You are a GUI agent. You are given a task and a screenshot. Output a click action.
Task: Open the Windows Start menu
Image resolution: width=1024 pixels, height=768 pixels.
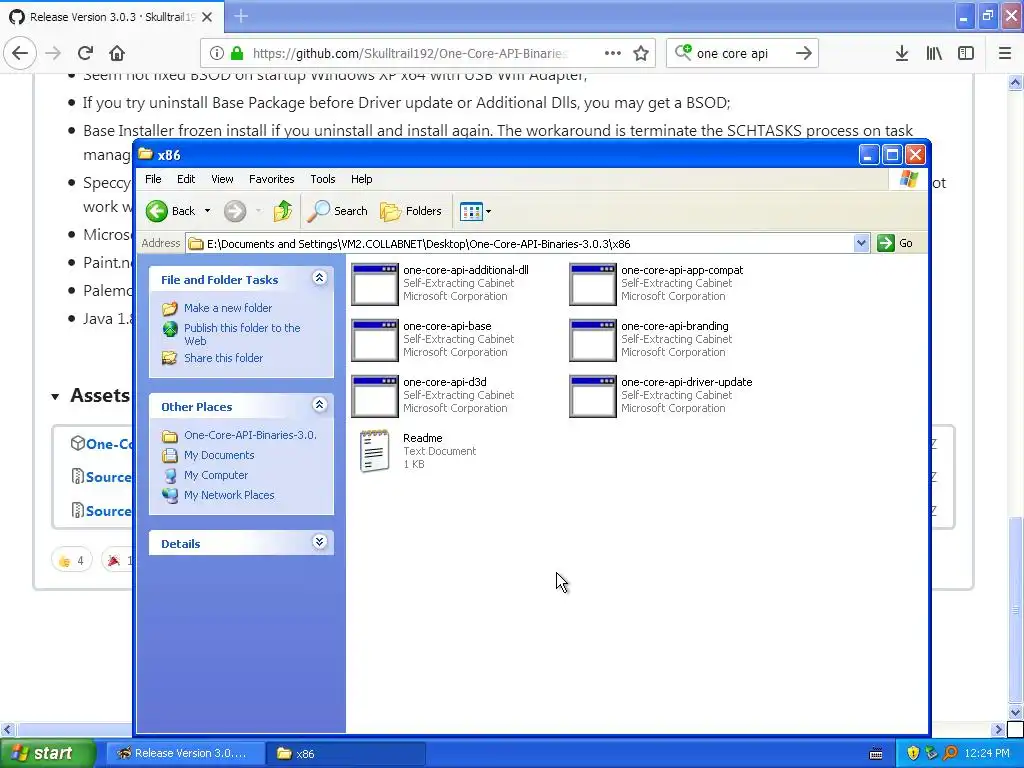pos(47,754)
